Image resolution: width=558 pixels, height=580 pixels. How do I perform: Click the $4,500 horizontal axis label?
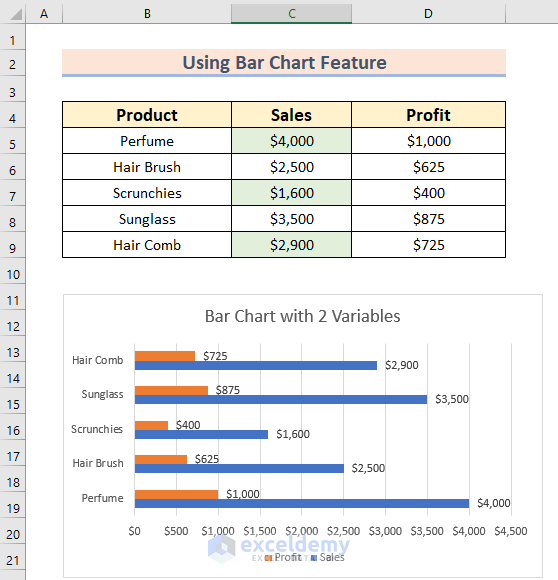click(511, 531)
